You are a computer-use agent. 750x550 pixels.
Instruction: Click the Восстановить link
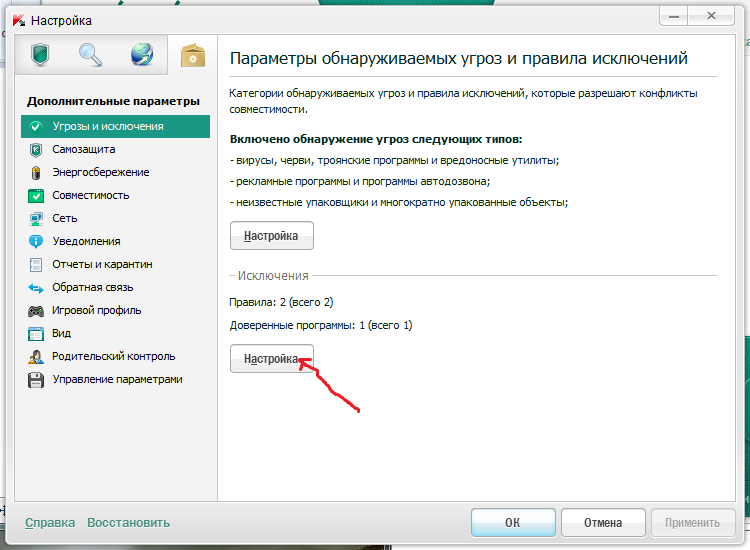(x=128, y=523)
